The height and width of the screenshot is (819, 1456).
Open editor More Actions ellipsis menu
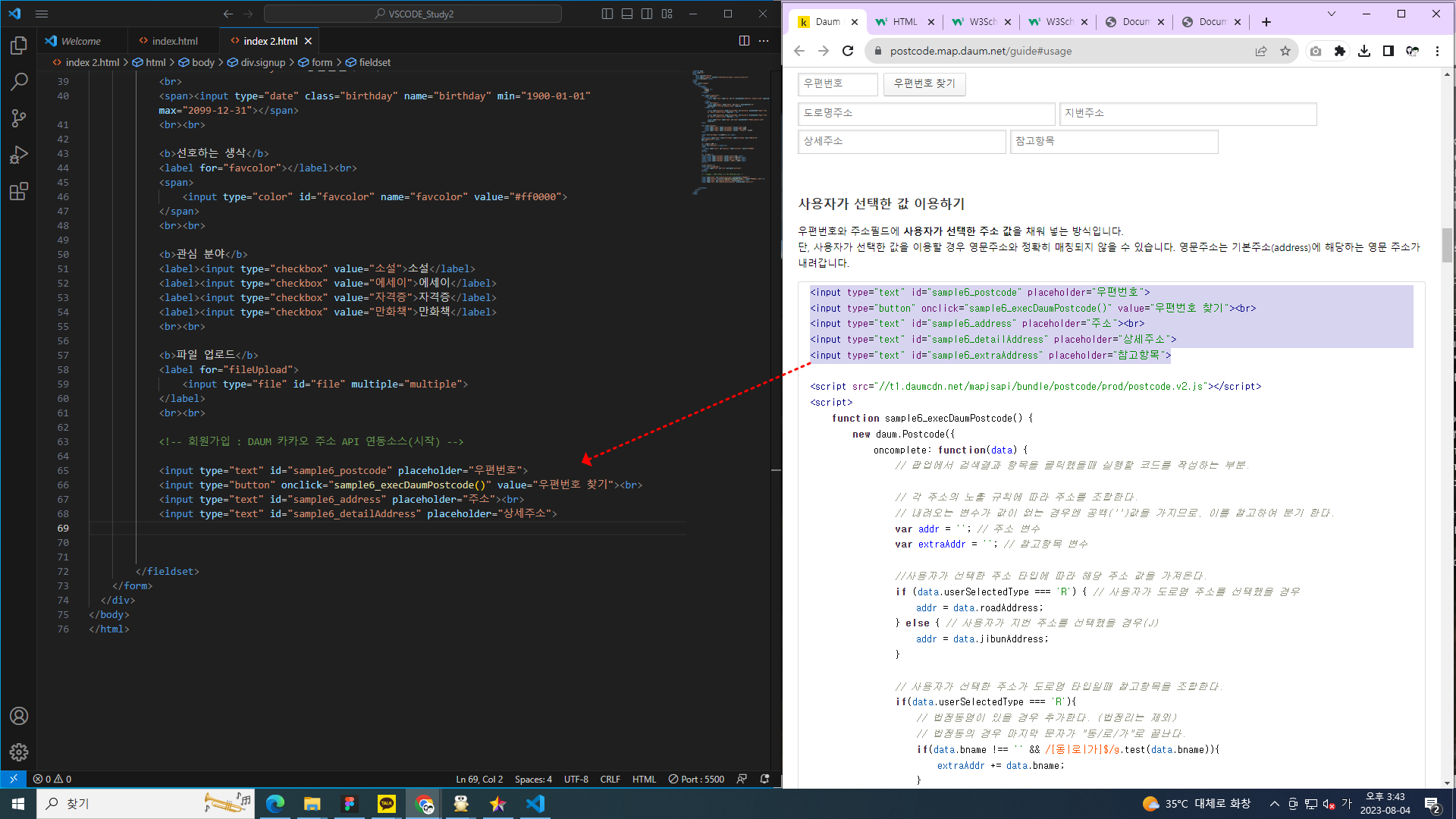click(764, 41)
